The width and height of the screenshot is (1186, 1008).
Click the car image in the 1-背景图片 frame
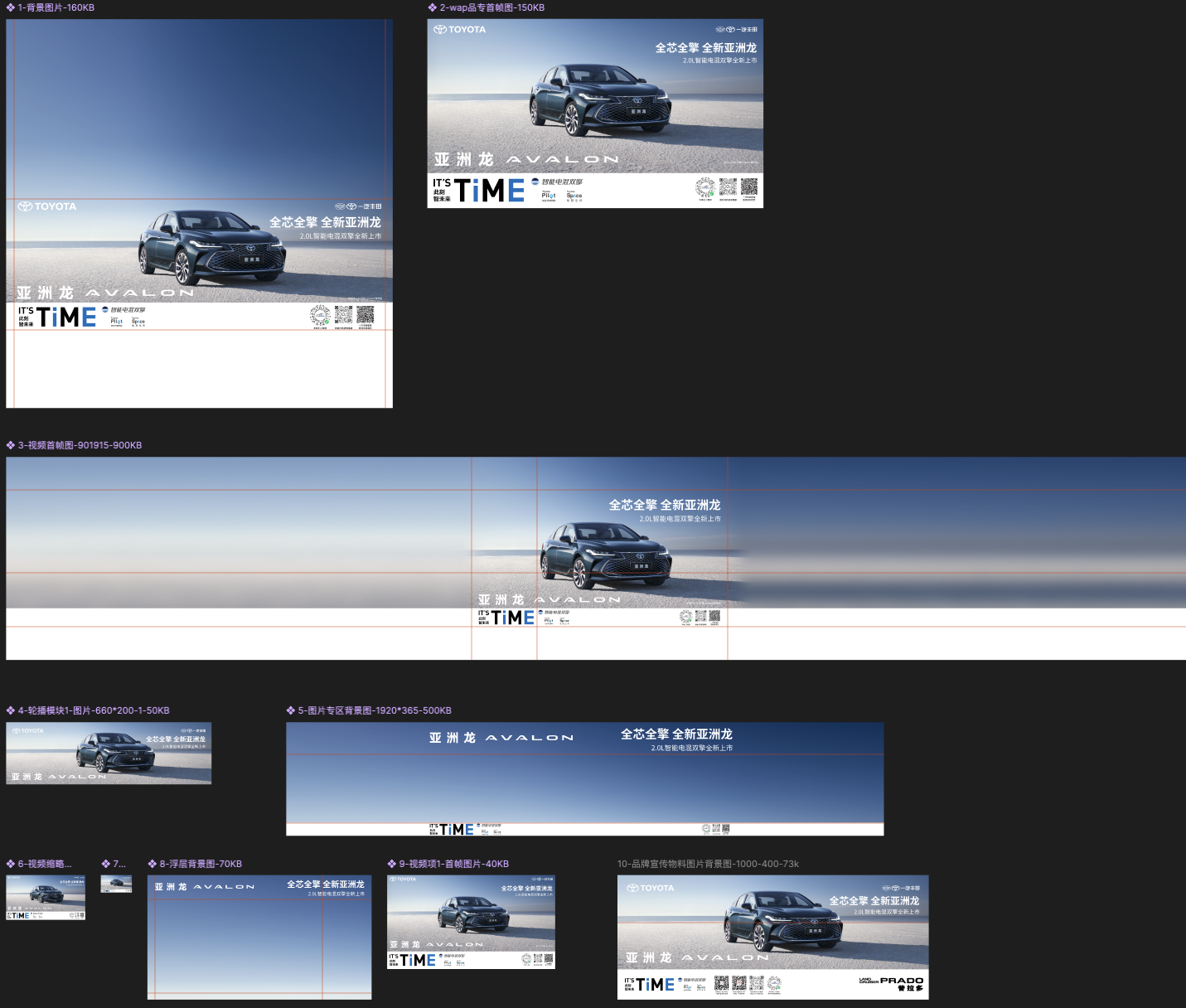tap(212, 248)
